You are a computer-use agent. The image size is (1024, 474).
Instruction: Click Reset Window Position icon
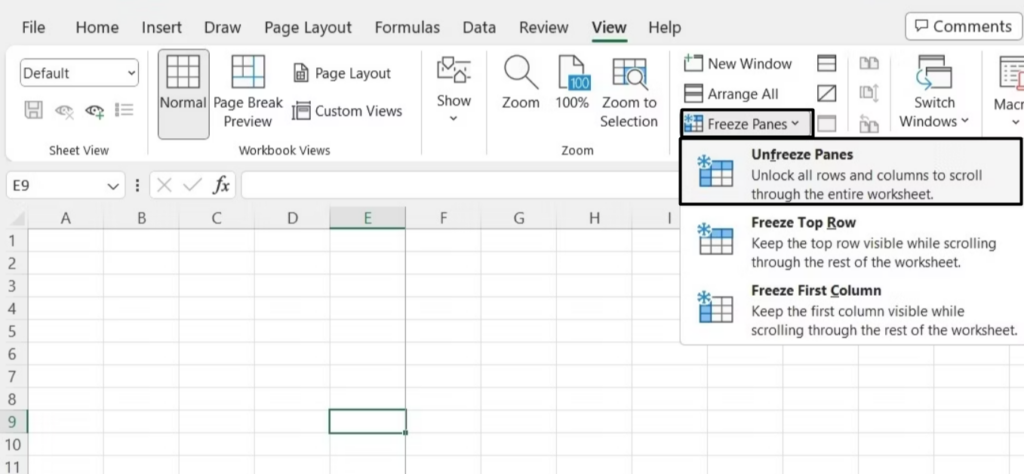point(869,123)
